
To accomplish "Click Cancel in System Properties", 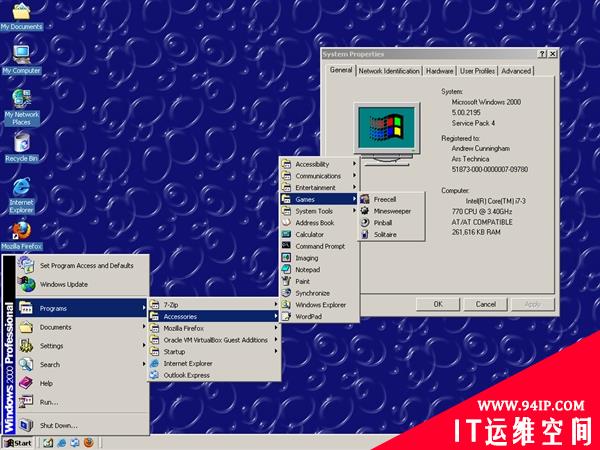I will [x=486, y=304].
